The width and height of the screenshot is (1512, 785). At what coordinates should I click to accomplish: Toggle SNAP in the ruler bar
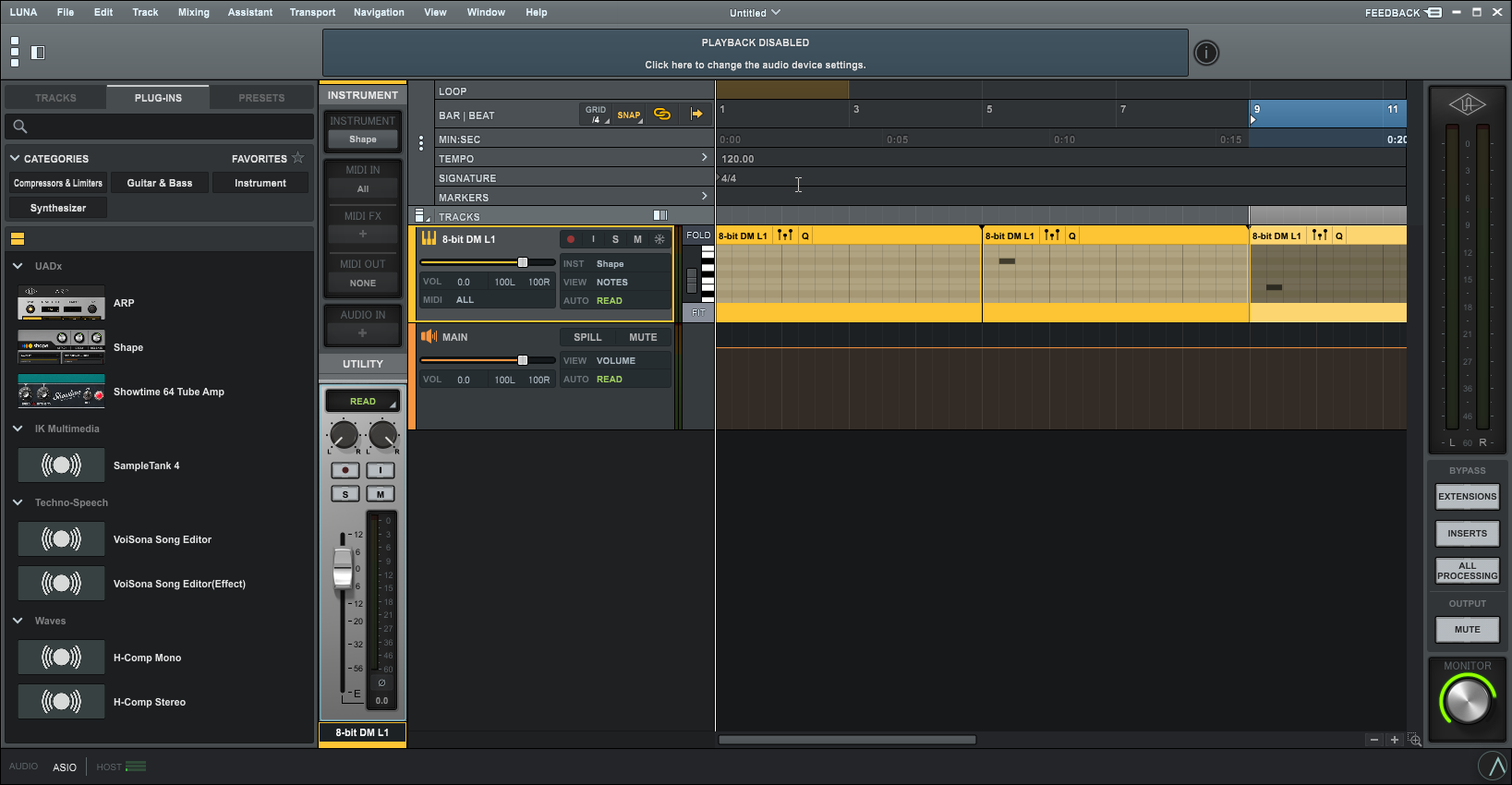629,115
